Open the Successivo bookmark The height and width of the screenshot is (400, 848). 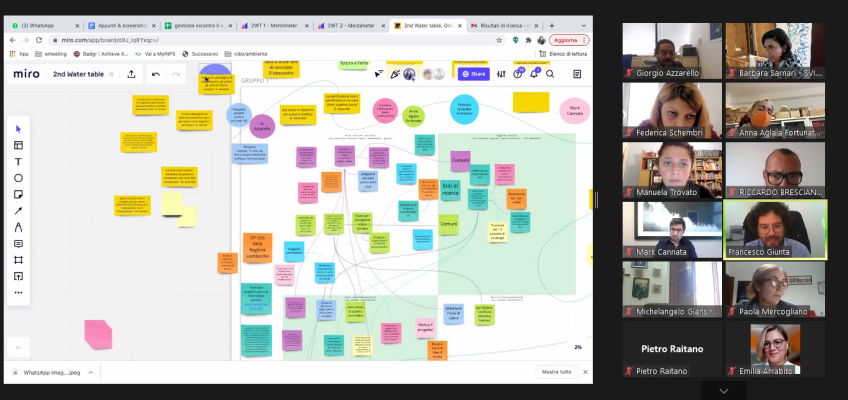pyautogui.click(x=200, y=54)
